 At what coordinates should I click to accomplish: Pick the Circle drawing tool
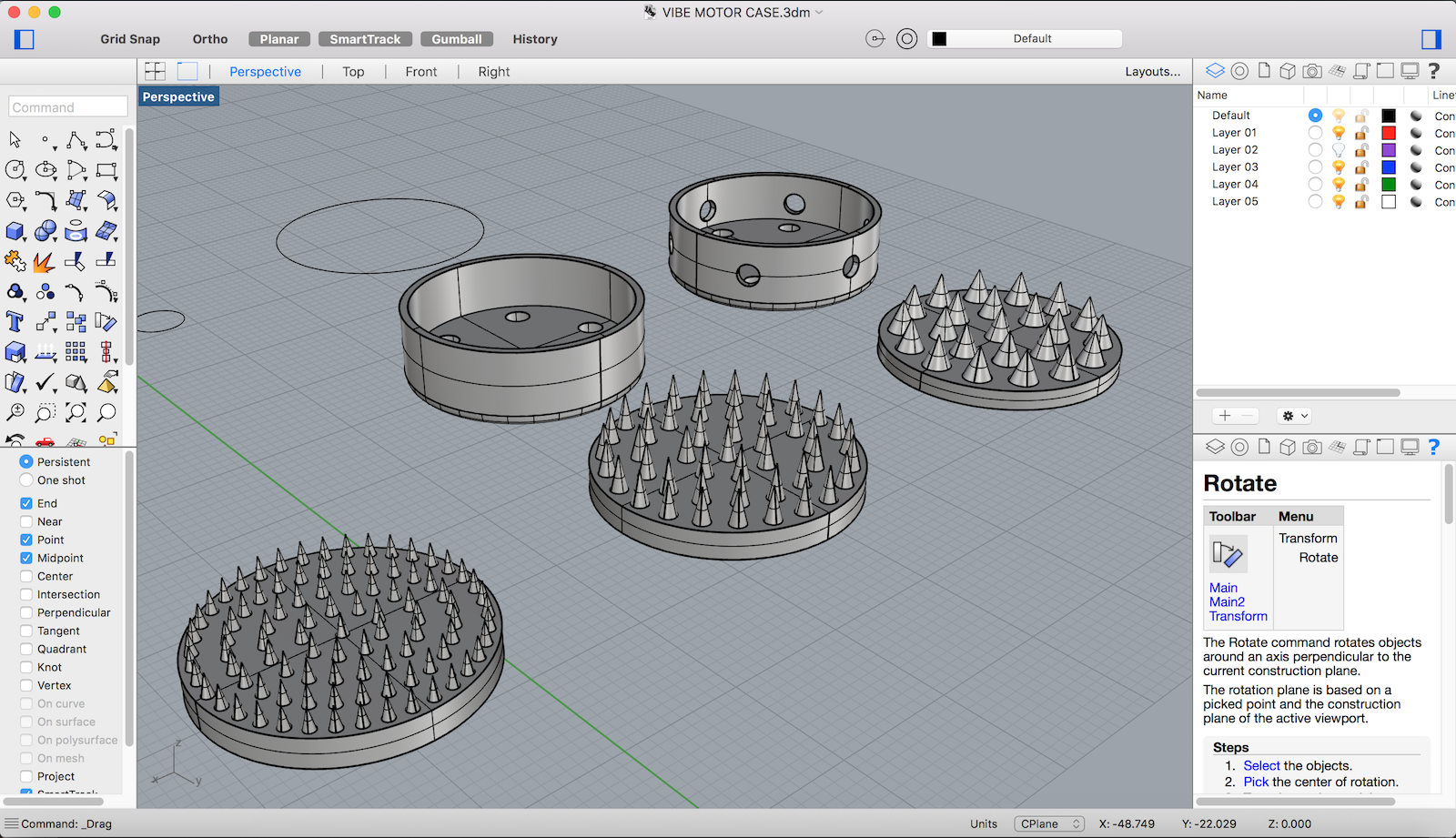[x=15, y=170]
